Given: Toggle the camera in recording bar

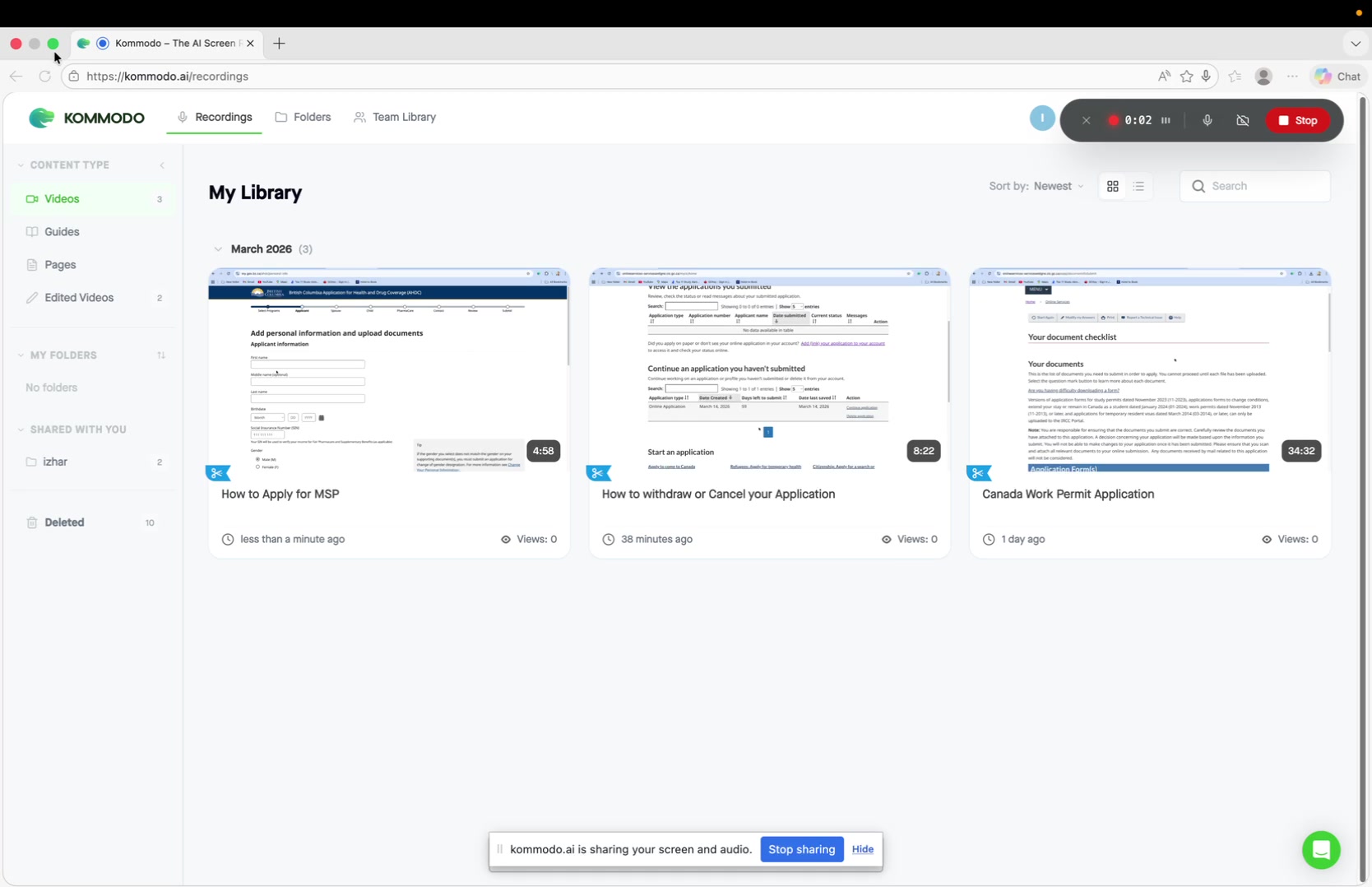Looking at the screenshot, I should [x=1243, y=120].
